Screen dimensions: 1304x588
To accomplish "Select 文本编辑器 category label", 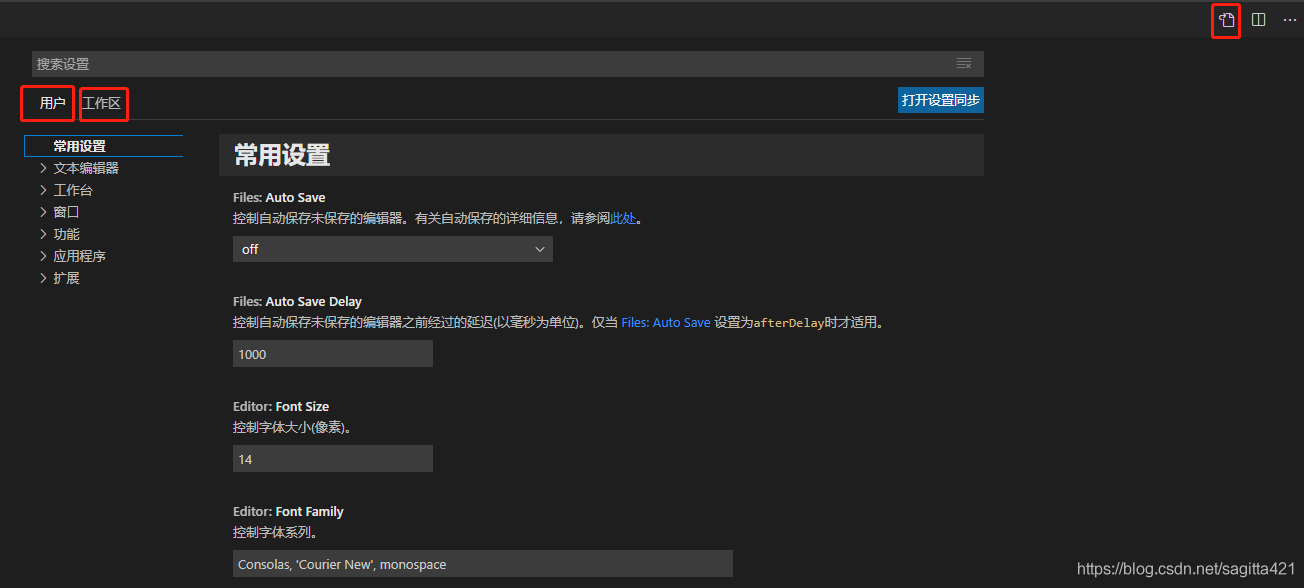I will pos(86,168).
